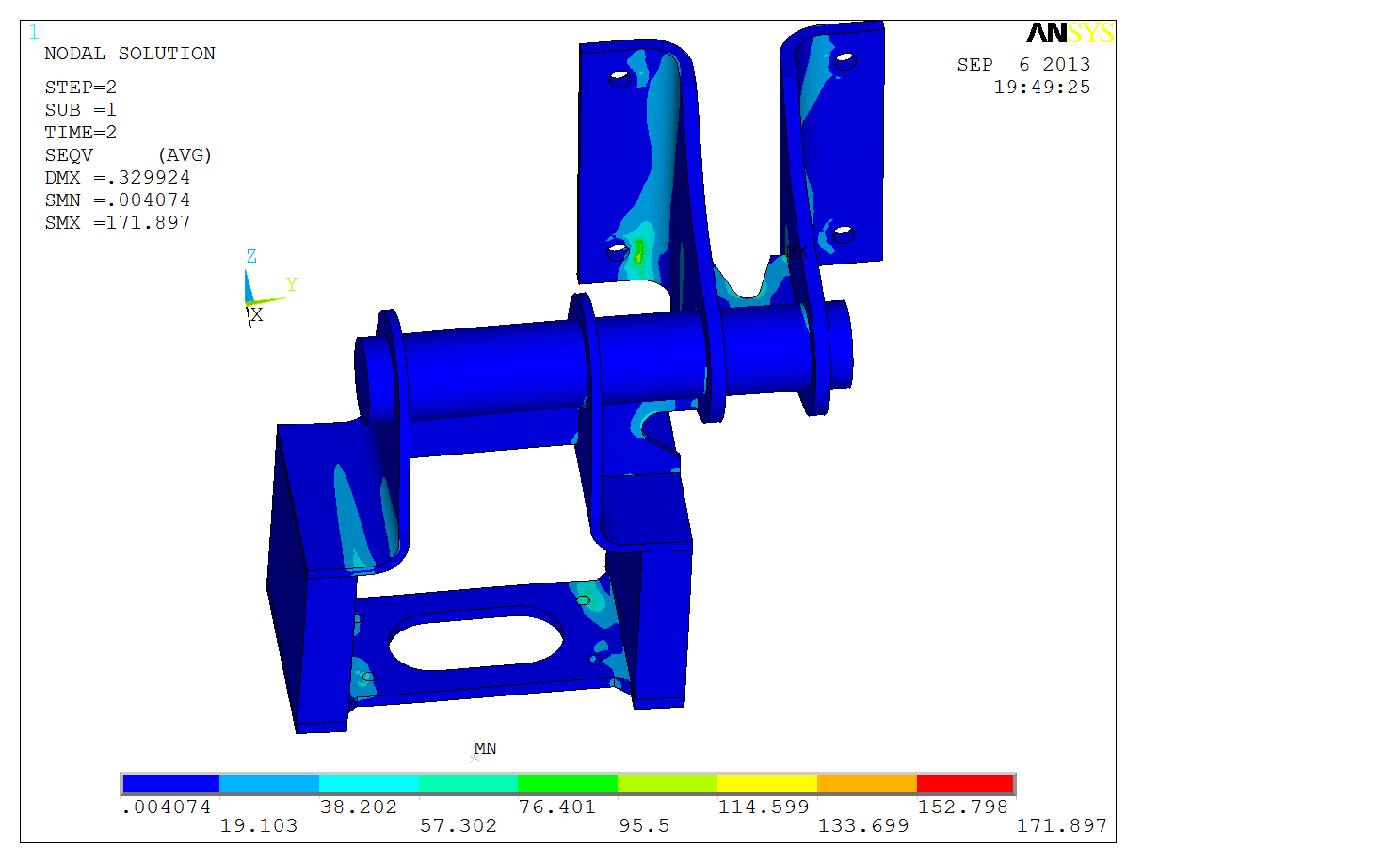Click the SEQV (AVG) label
The height and width of the screenshot is (863, 1400).
129,155
